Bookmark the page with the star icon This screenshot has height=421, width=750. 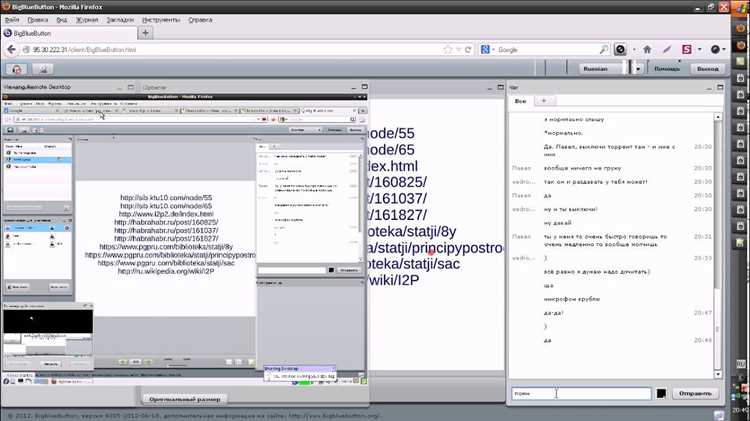448,50
